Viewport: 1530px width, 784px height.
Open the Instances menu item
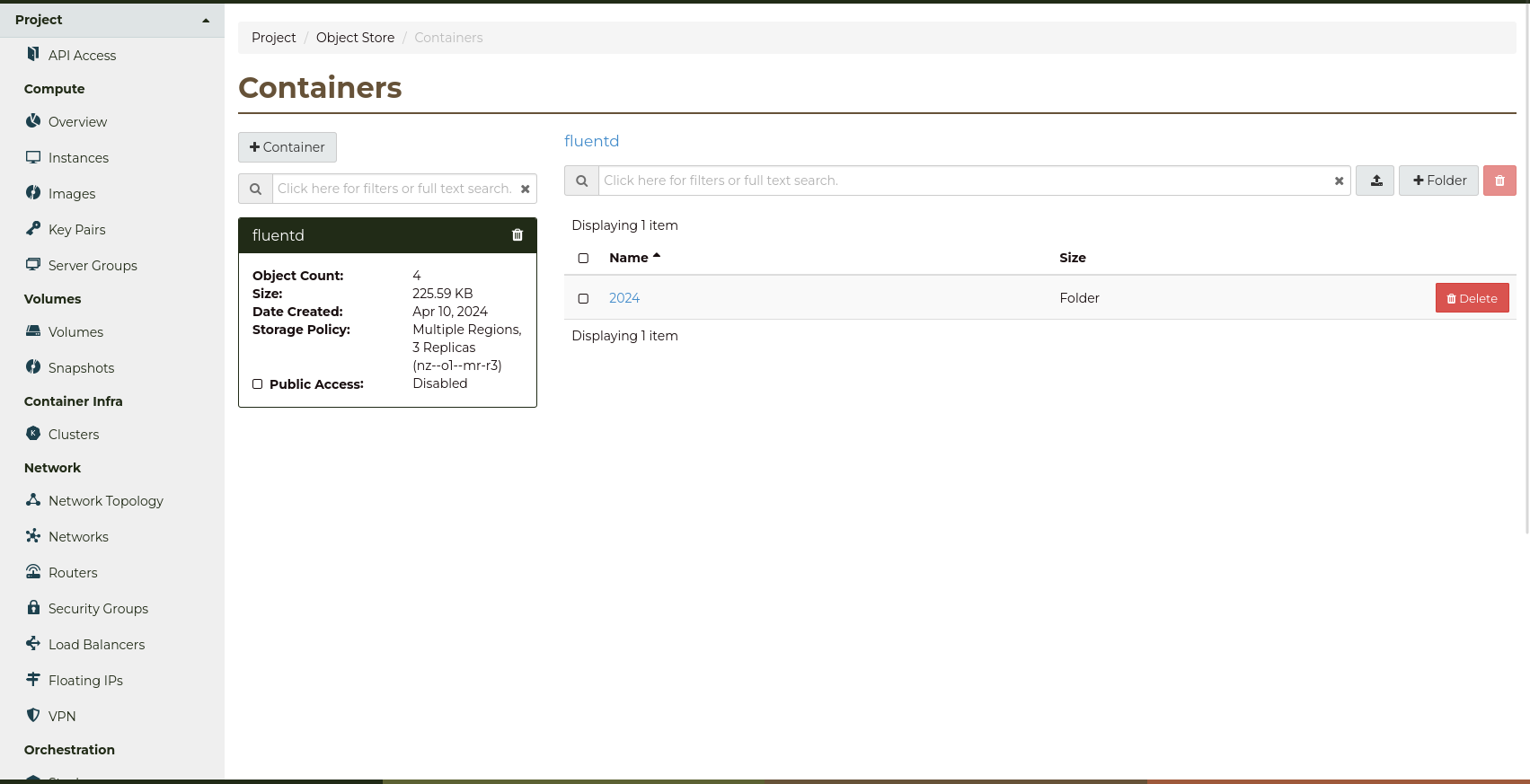coord(78,158)
